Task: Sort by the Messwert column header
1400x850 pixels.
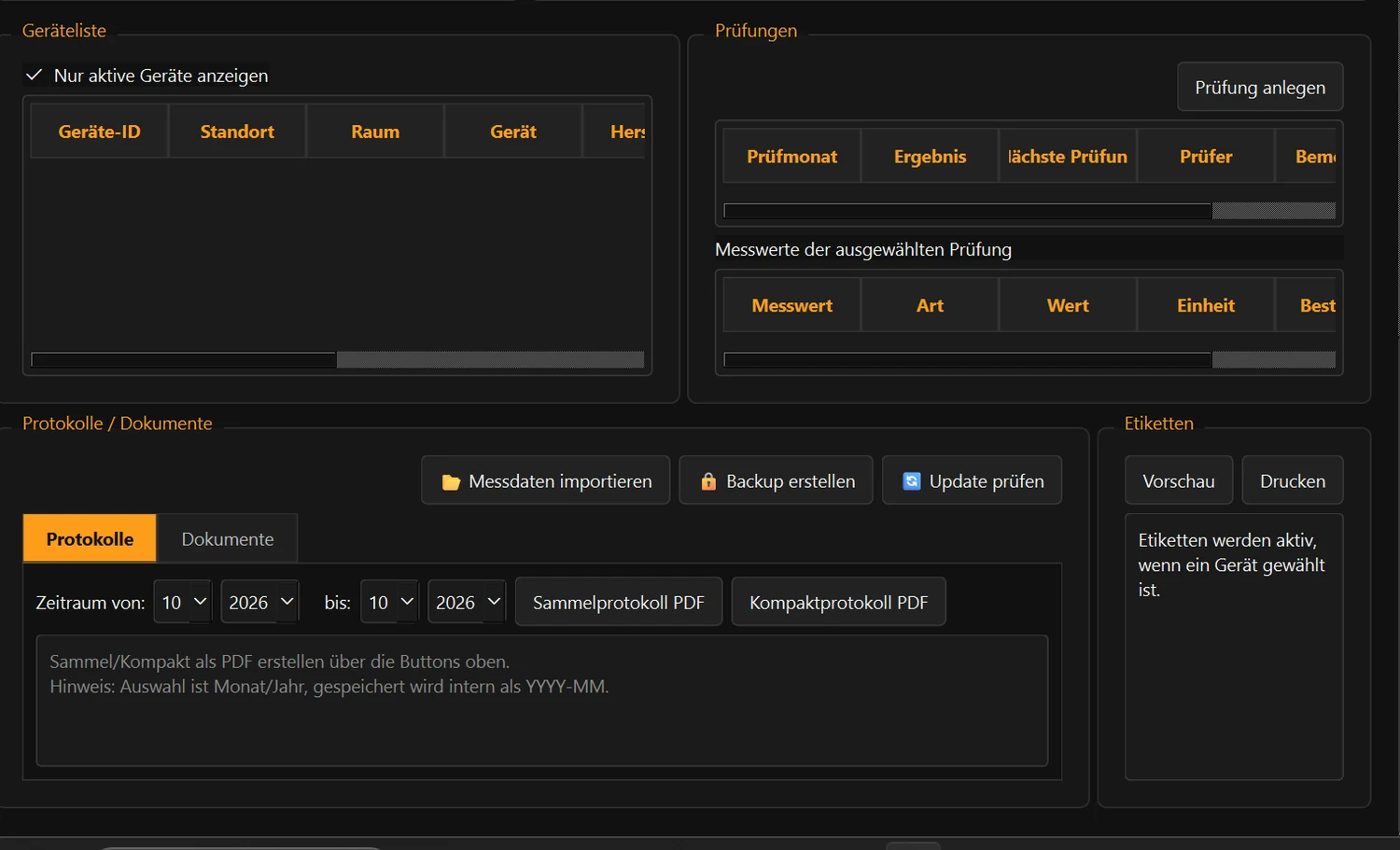Action: [x=791, y=305]
